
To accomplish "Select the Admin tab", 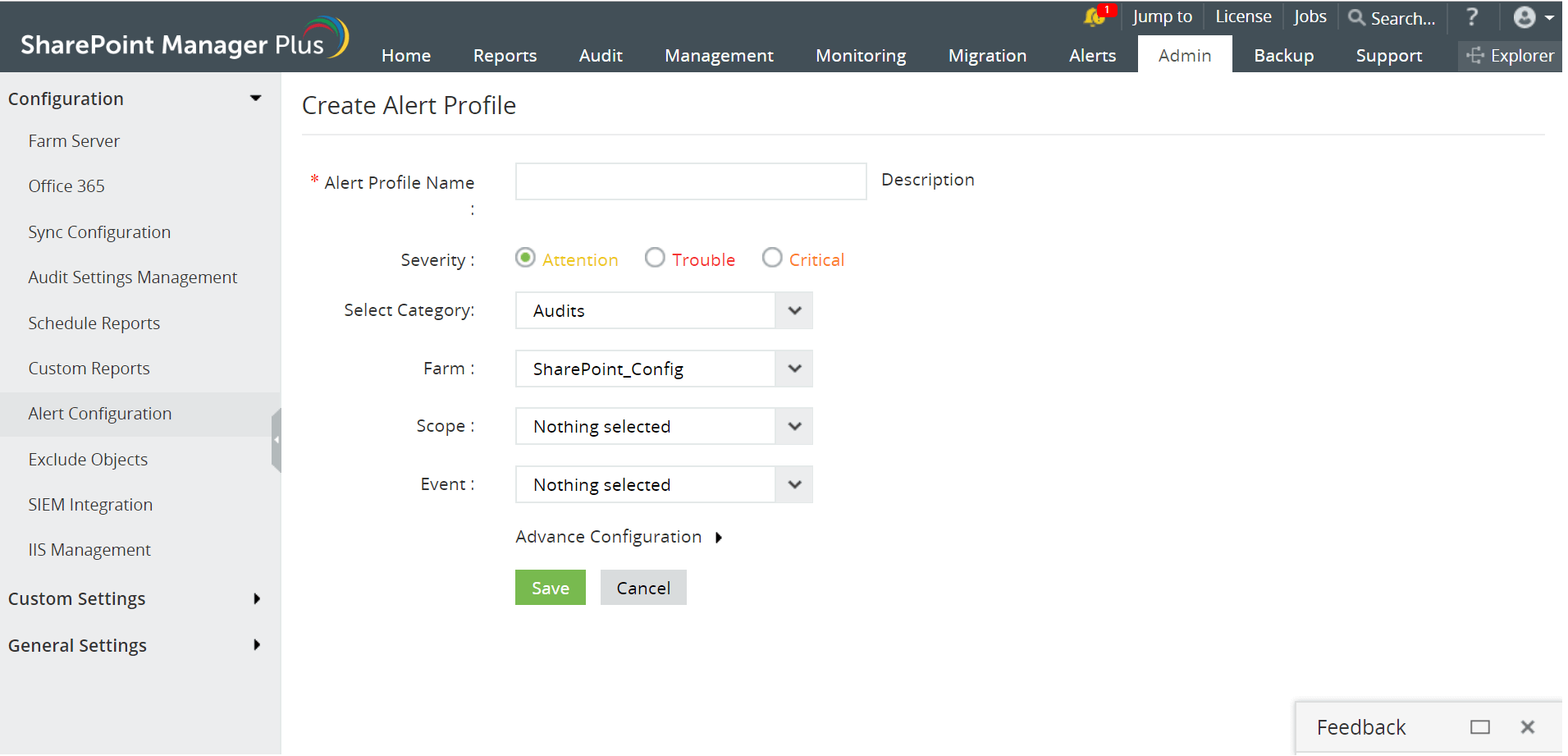I will (1185, 55).
